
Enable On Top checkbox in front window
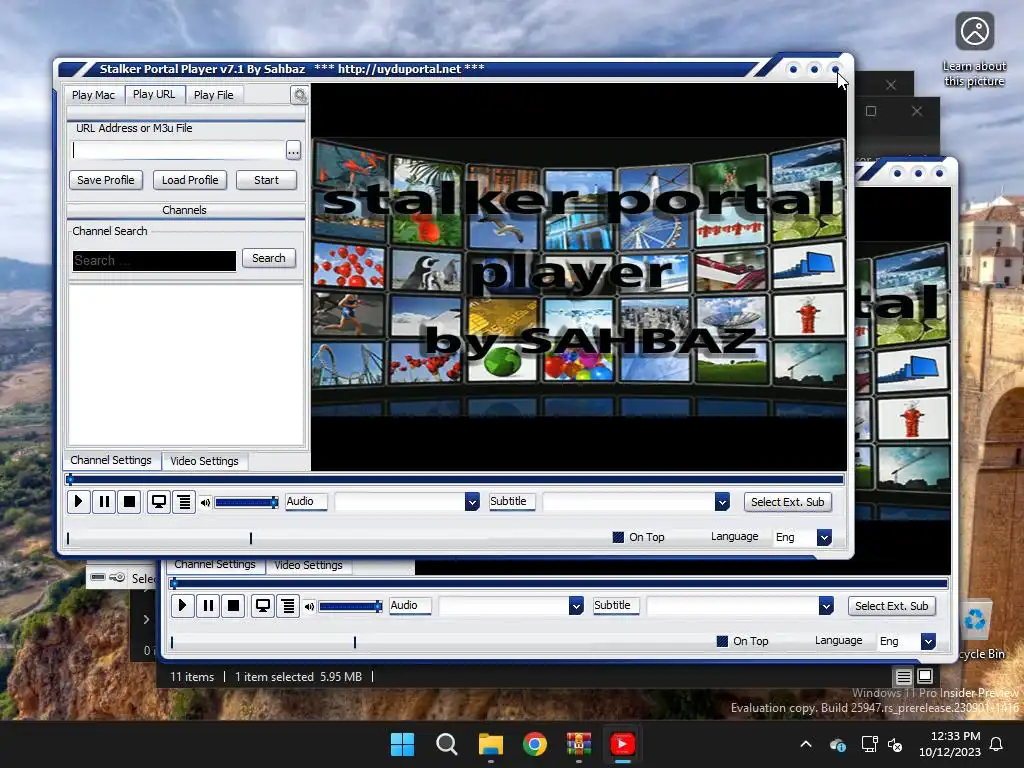(x=618, y=537)
